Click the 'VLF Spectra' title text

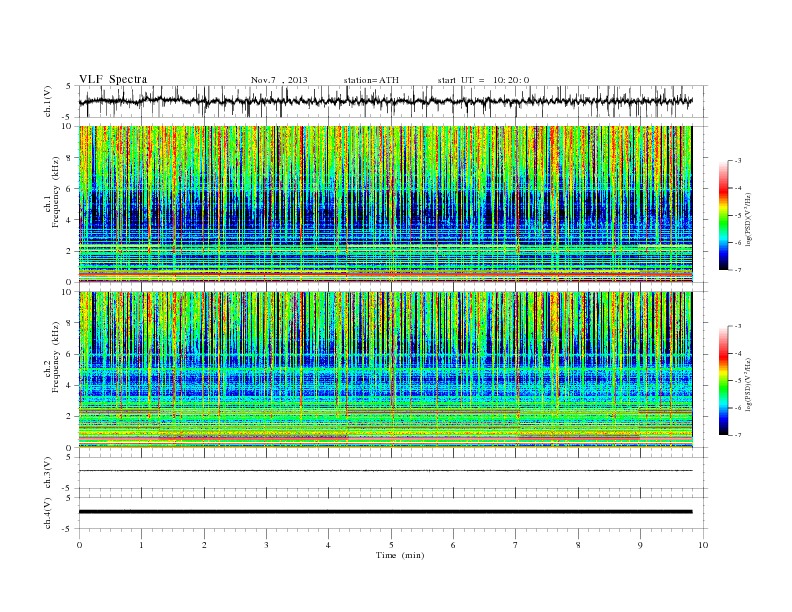113,79
